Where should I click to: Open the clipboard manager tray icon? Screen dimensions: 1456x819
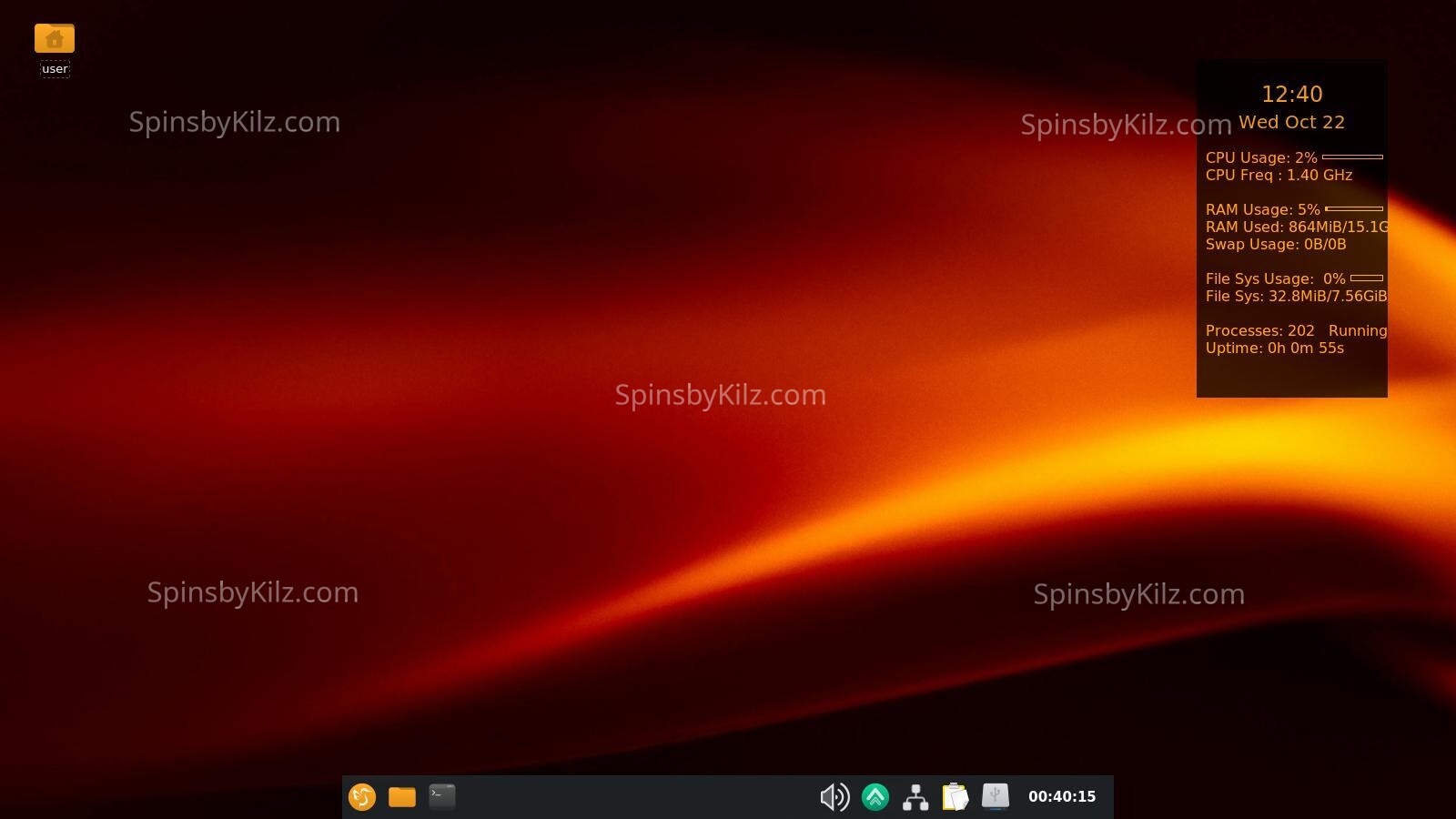click(955, 797)
